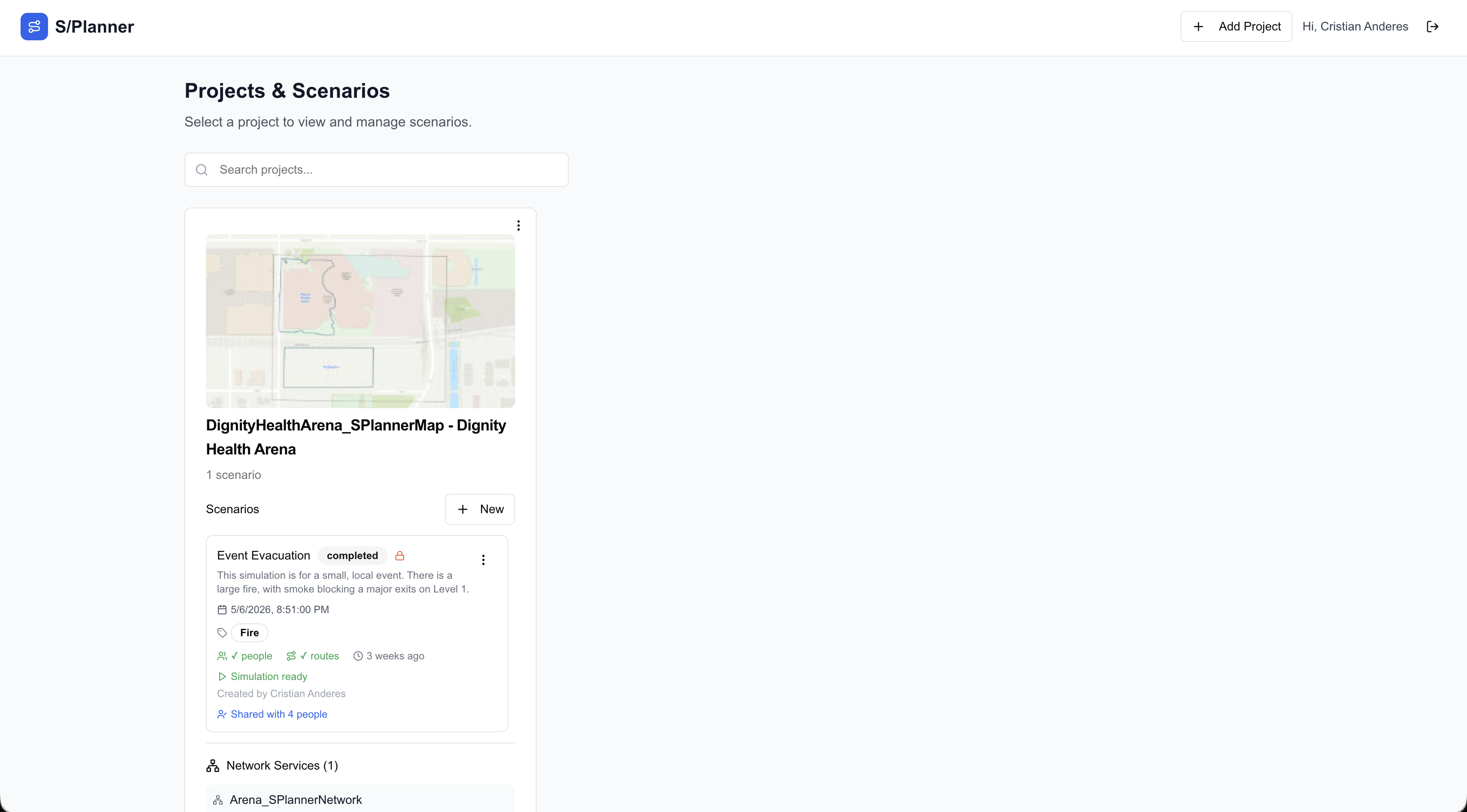Click the people check status label
The width and height of the screenshot is (1467, 812).
click(251, 656)
